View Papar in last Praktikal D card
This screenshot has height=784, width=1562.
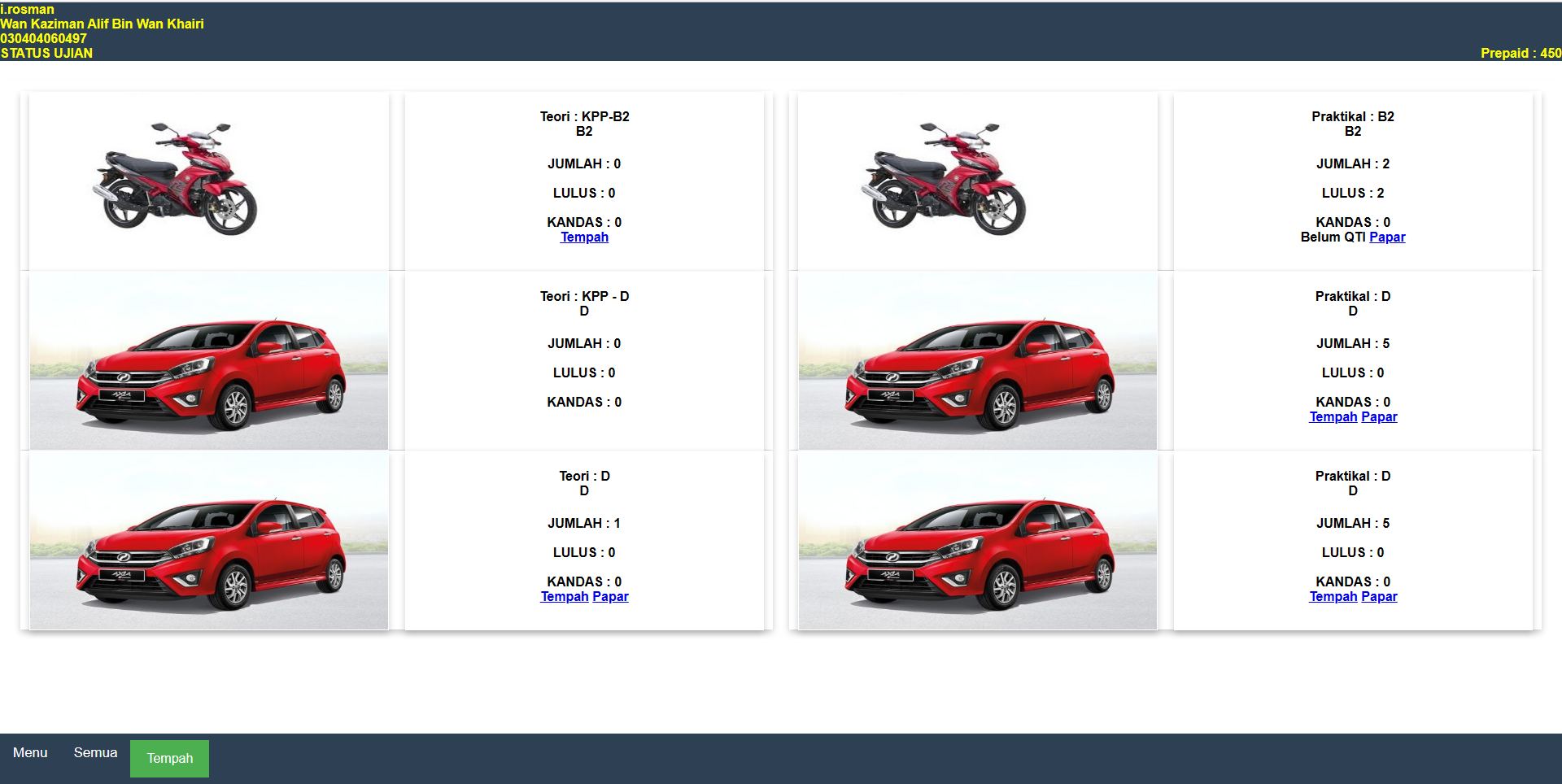(1379, 597)
